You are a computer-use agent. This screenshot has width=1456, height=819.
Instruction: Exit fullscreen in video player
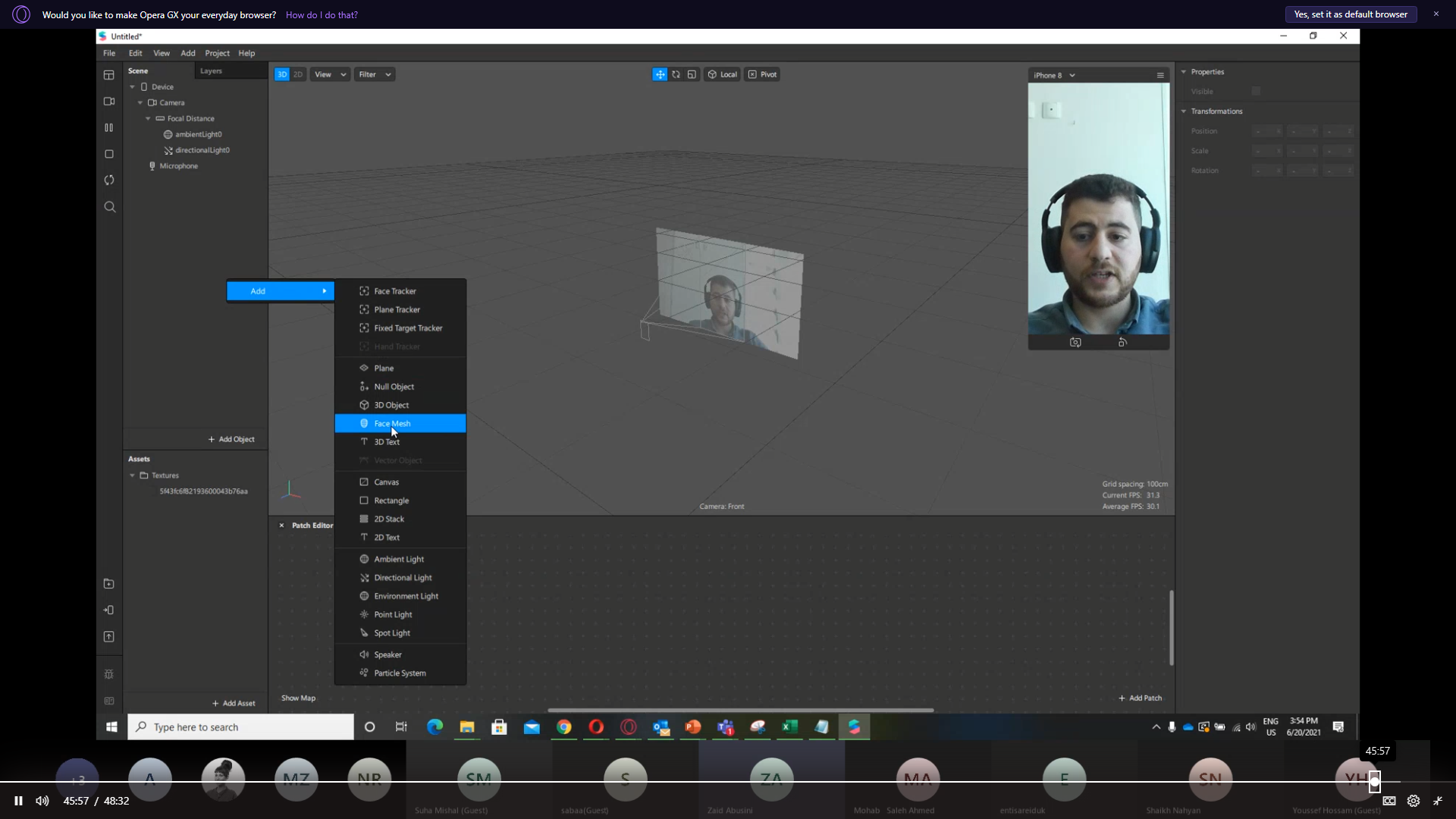1438,801
